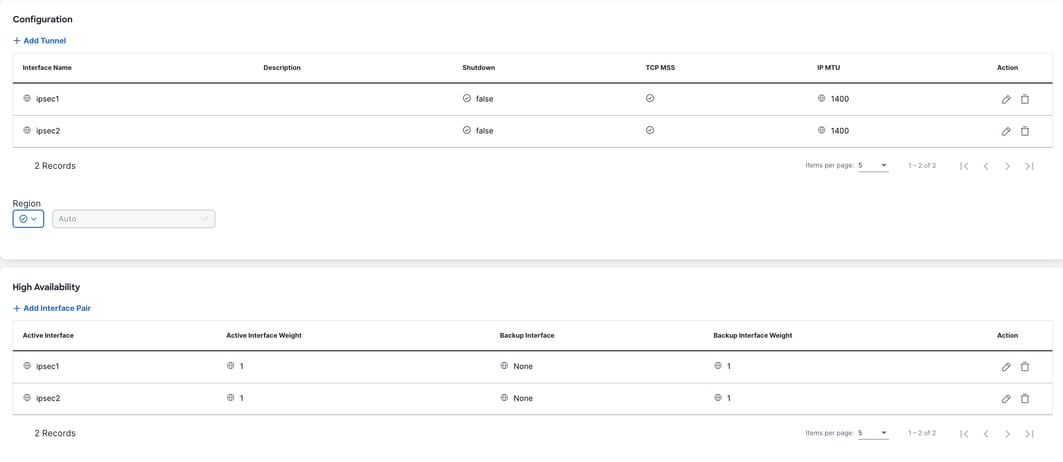Edit the ipsec2 interface pair entry

(1006, 398)
